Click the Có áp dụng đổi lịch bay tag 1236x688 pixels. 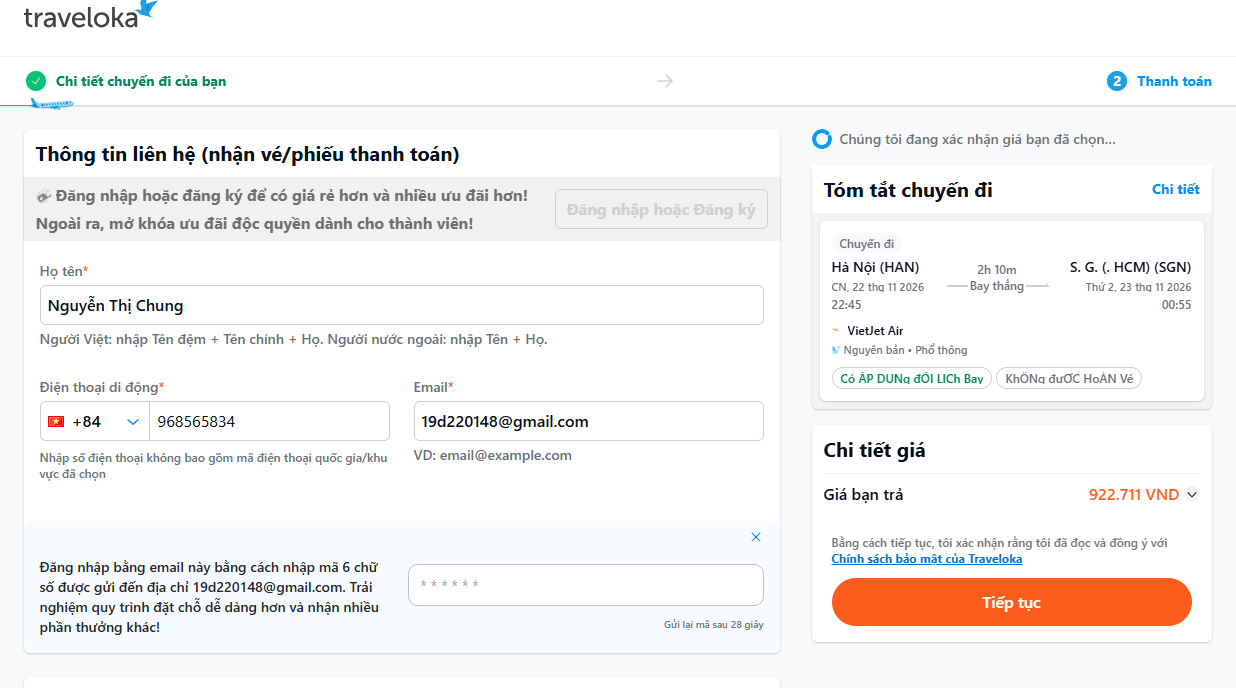pyautogui.click(x=912, y=379)
